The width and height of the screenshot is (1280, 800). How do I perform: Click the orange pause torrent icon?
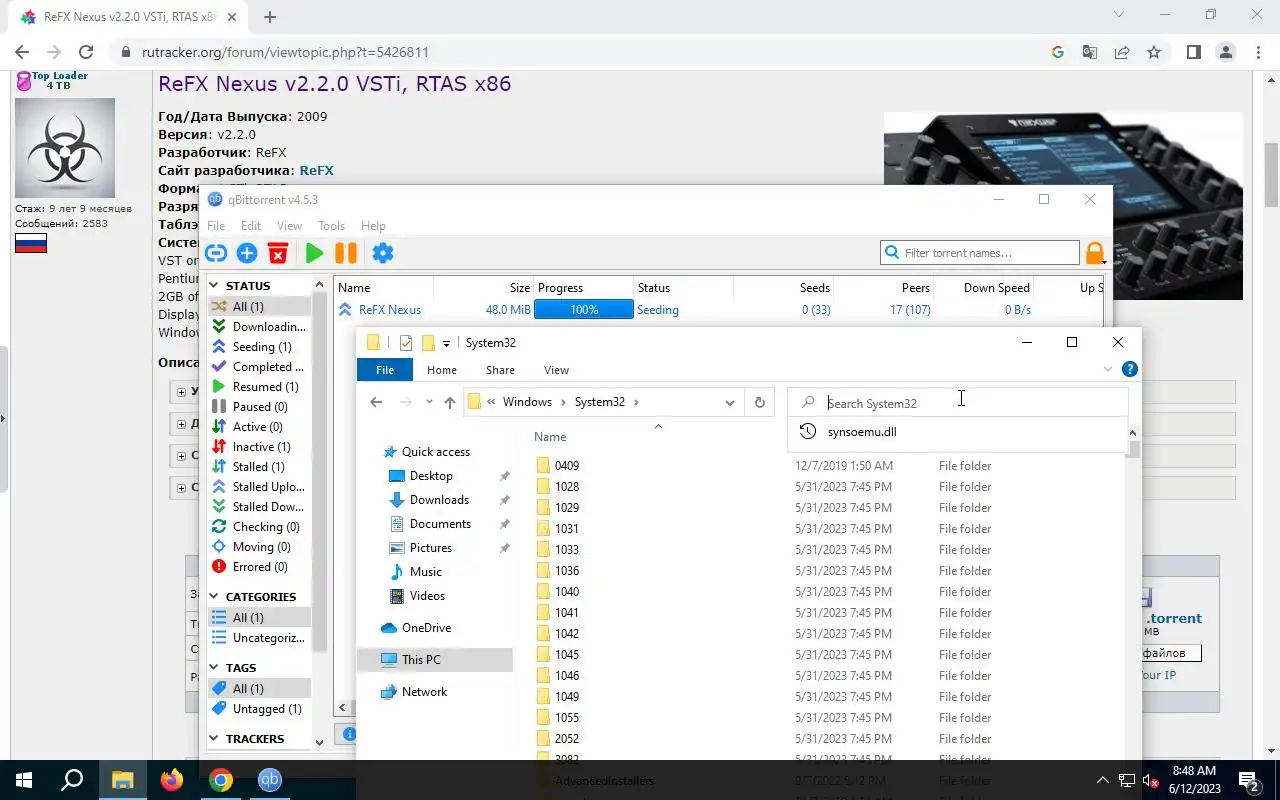346,253
